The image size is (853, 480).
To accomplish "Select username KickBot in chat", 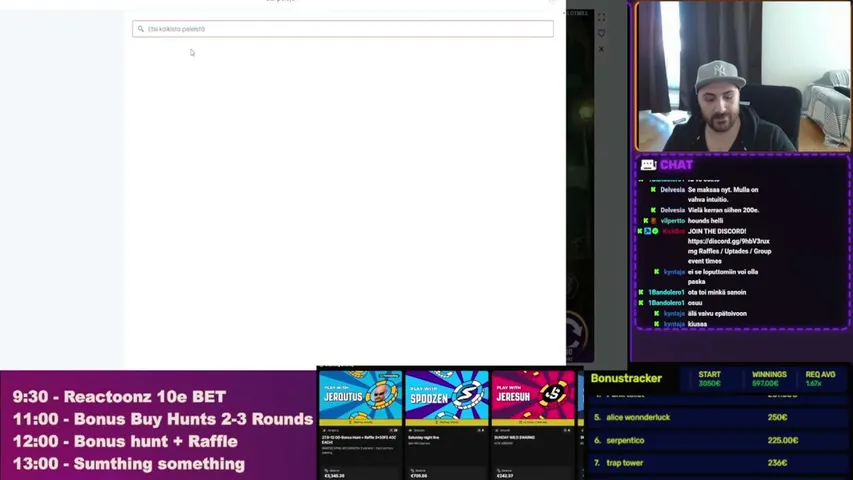I will point(673,231).
